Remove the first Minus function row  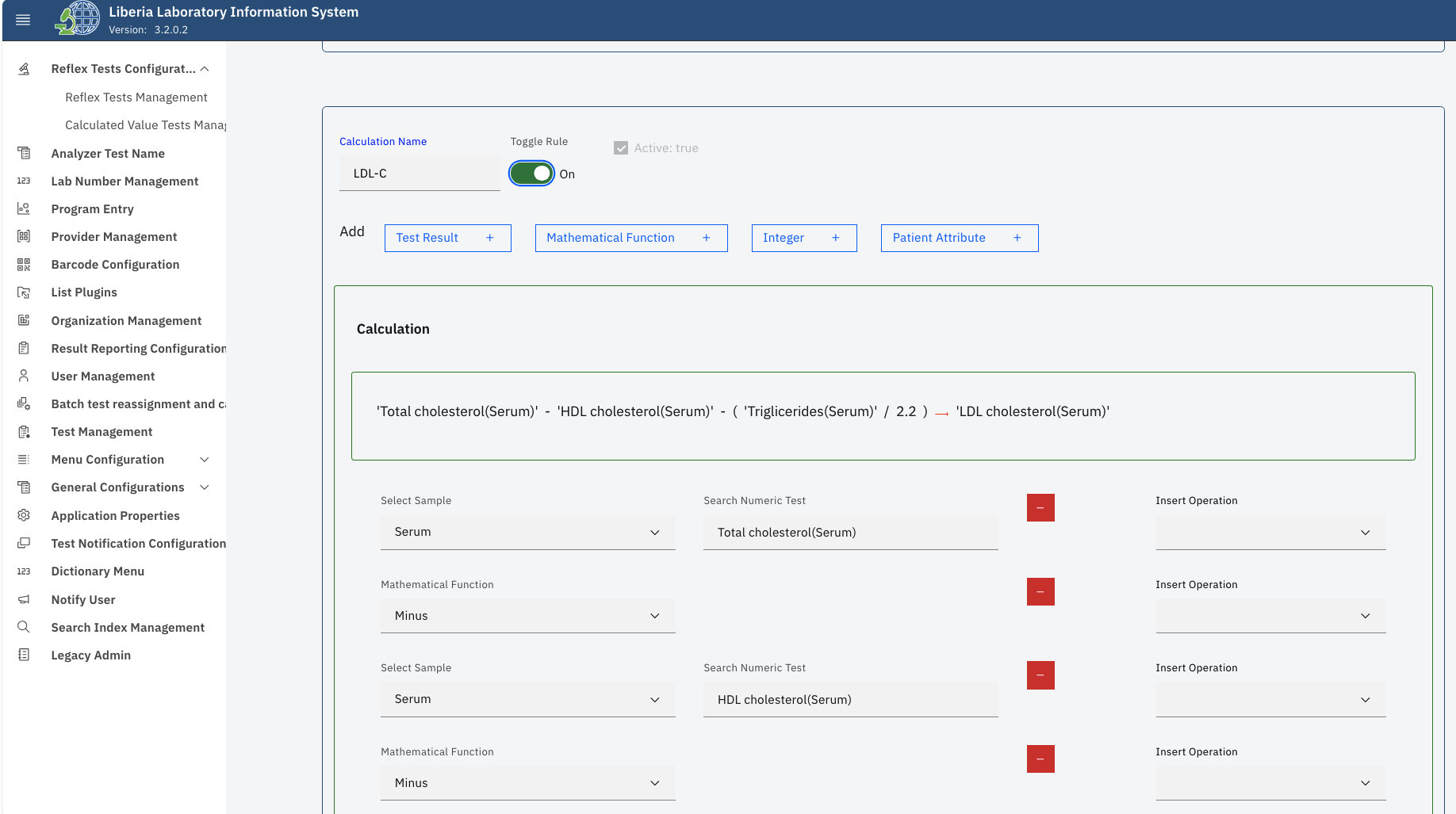tap(1040, 591)
